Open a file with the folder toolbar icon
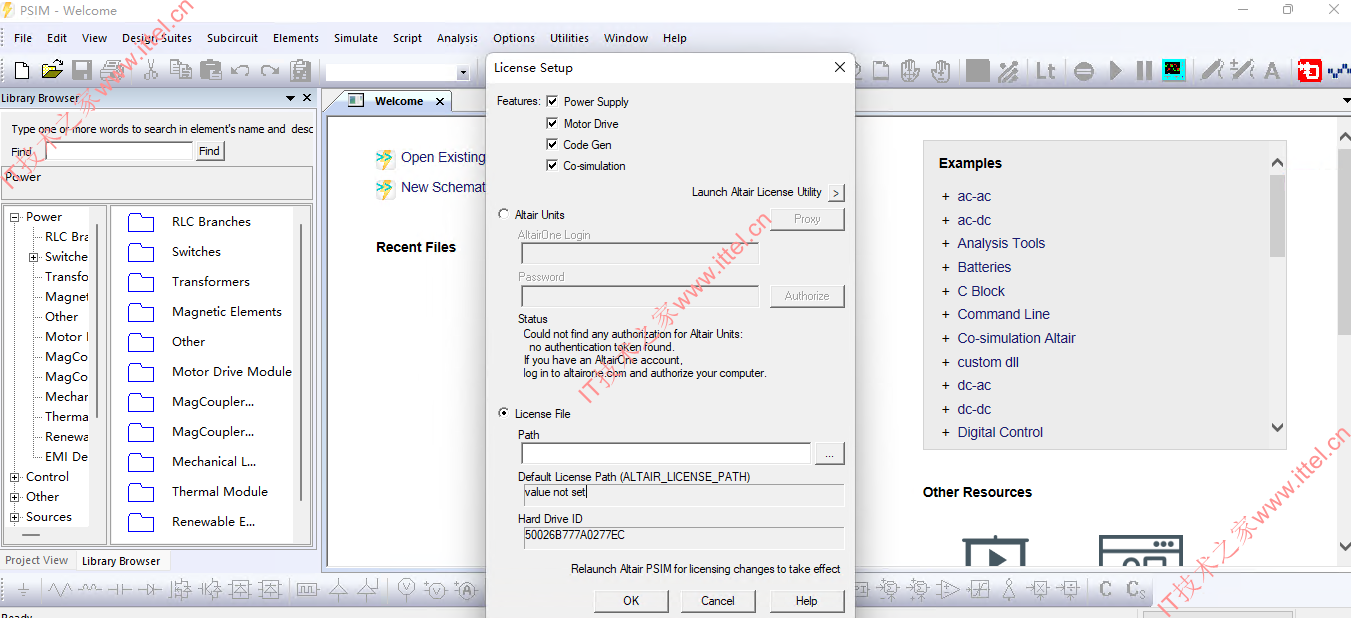The image size is (1351, 618). (52, 70)
